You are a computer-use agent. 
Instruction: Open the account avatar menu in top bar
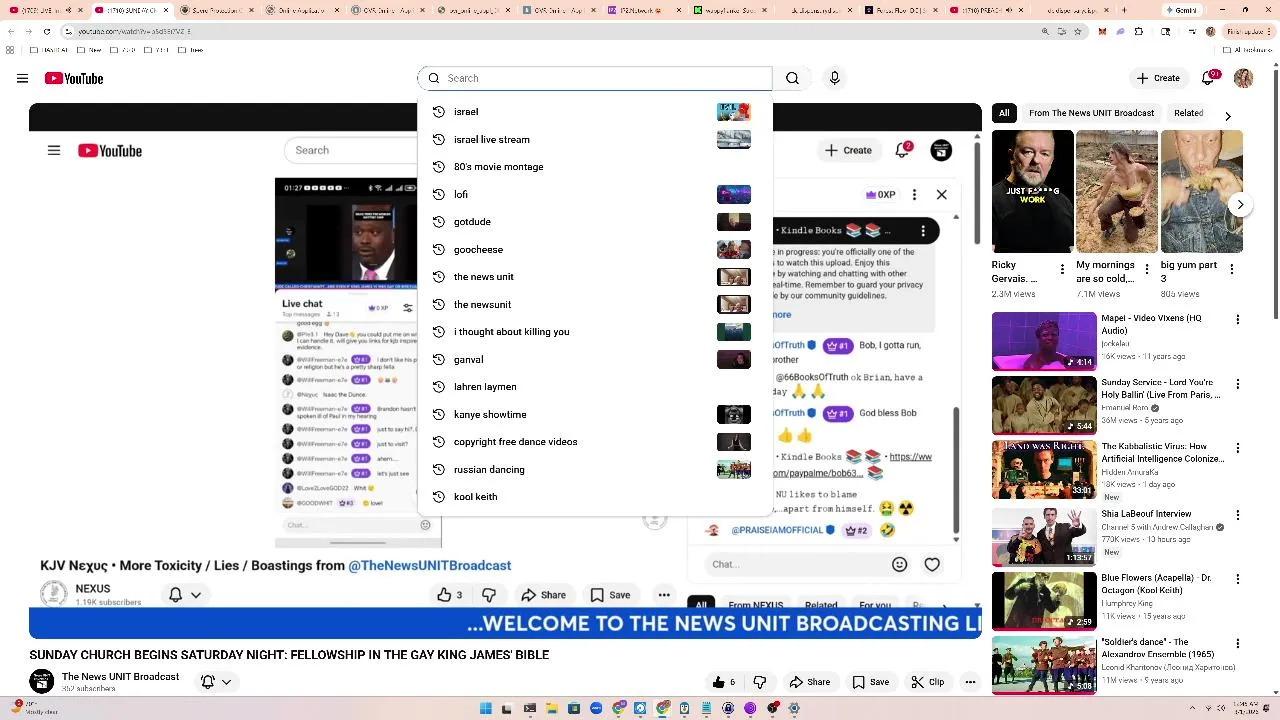(1243, 78)
